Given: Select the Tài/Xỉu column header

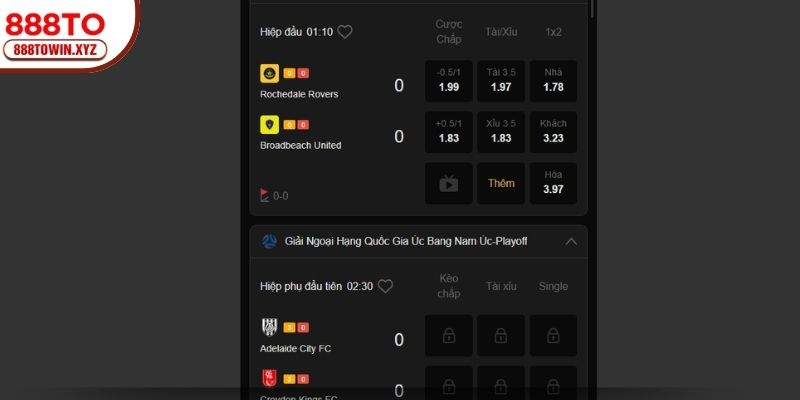Looking at the screenshot, I should 501,32.
